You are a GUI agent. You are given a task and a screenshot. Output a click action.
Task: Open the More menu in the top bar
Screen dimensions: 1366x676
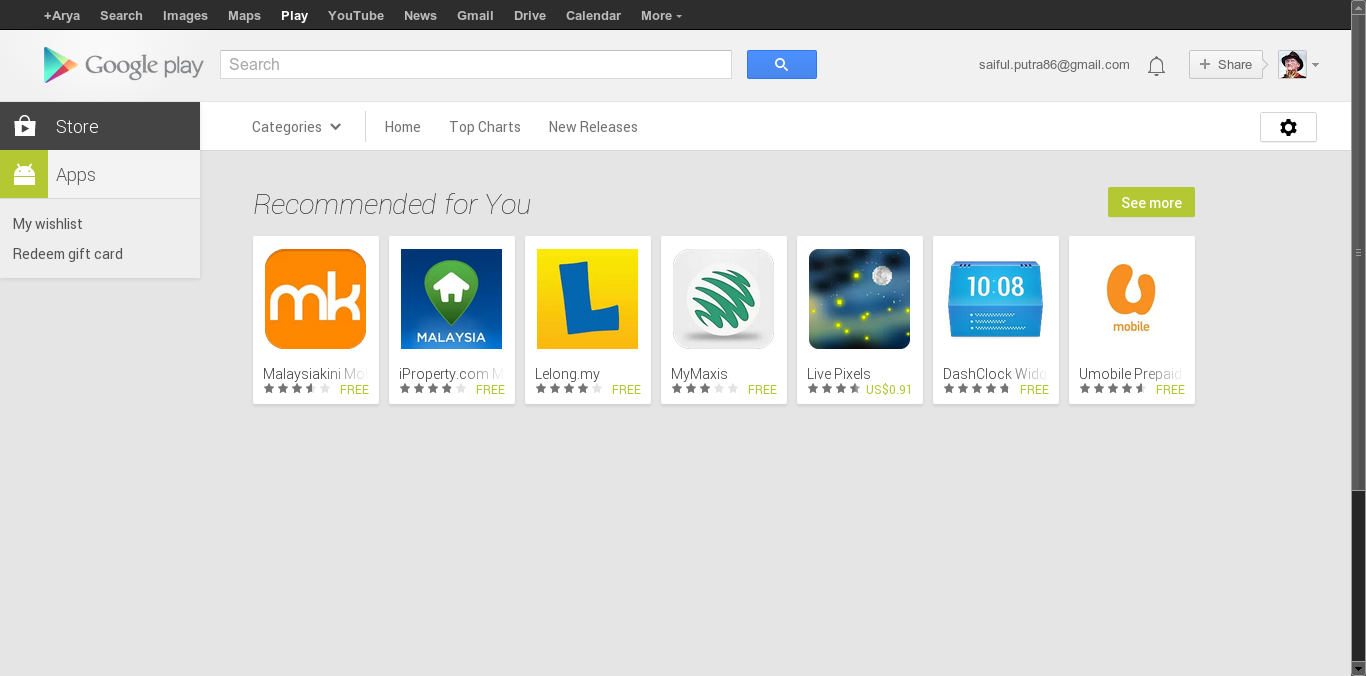coord(659,15)
